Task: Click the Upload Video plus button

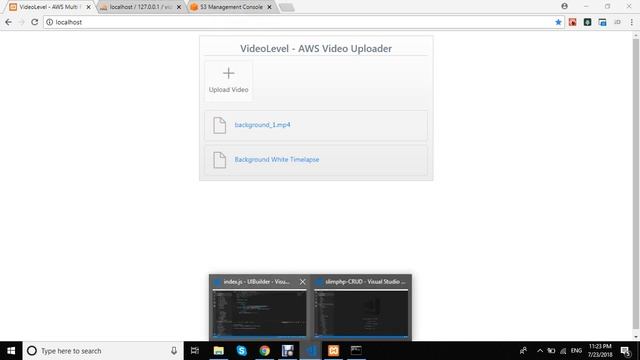Action: tap(229, 81)
